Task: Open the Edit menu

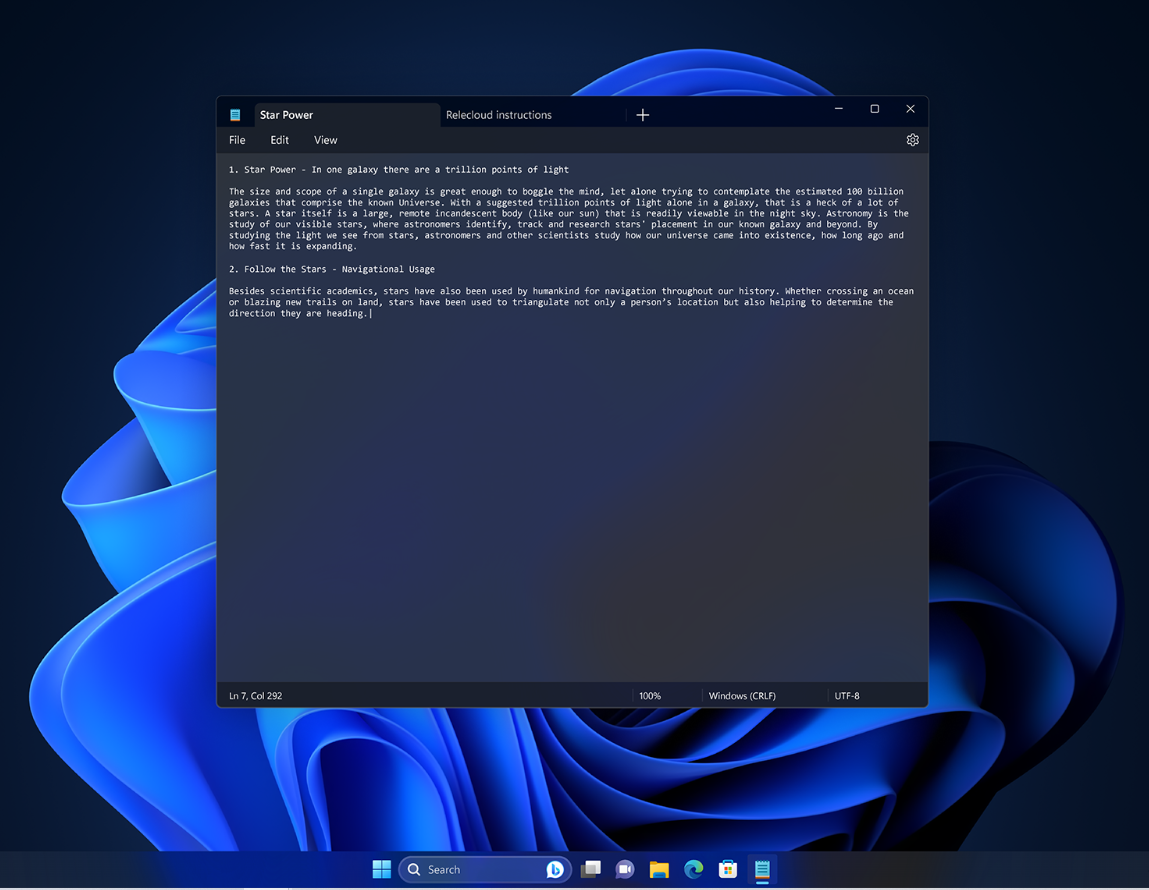Action: click(x=279, y=140)
